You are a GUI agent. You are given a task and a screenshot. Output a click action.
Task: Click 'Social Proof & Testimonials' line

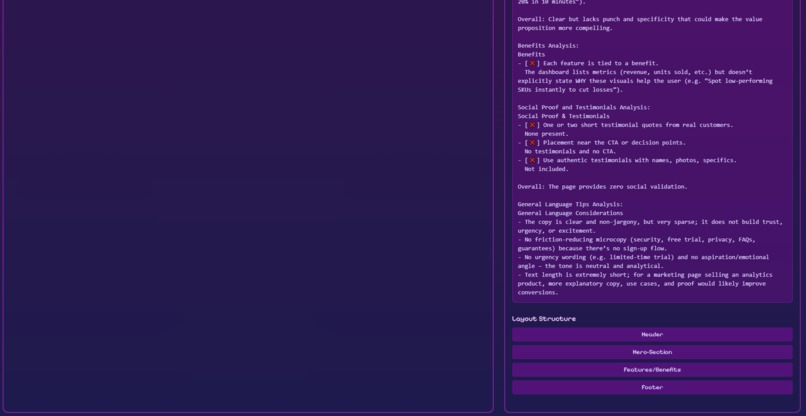[563, 116]
